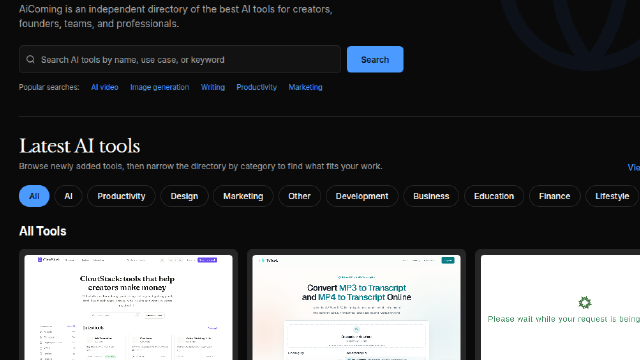This screenshot has height=360, width=640.
Task: Click the magnifier icon in the search box
Action: coord(31,60)
